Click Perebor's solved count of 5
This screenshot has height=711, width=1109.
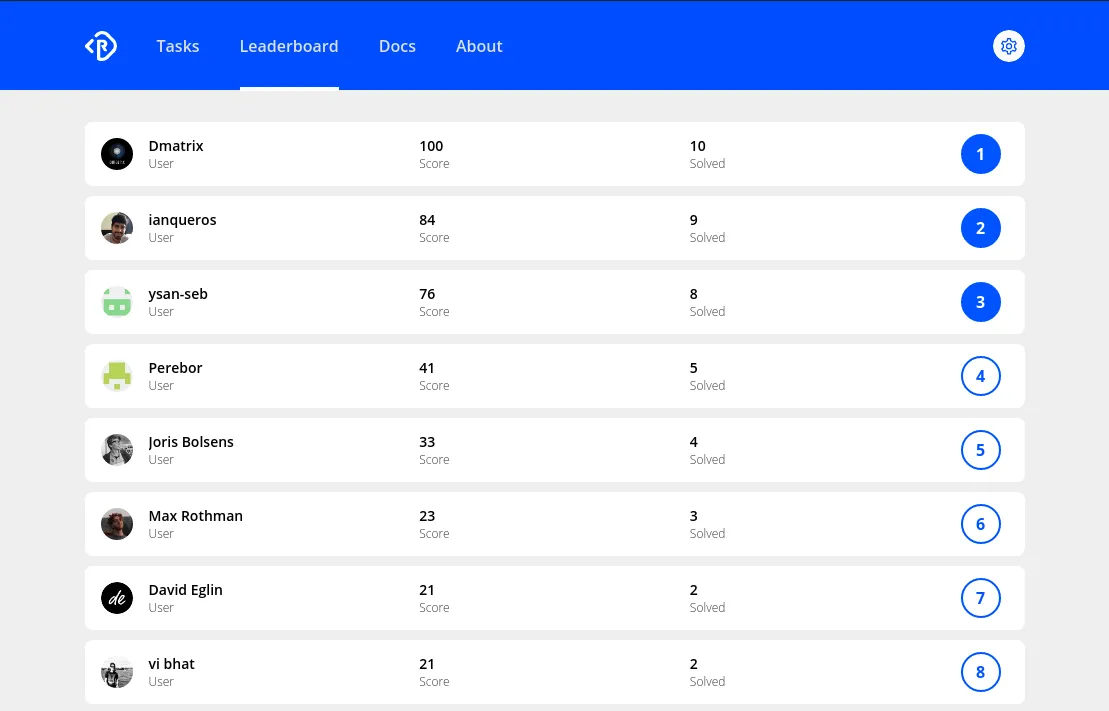pyautogui.click(x=694, y=368)
